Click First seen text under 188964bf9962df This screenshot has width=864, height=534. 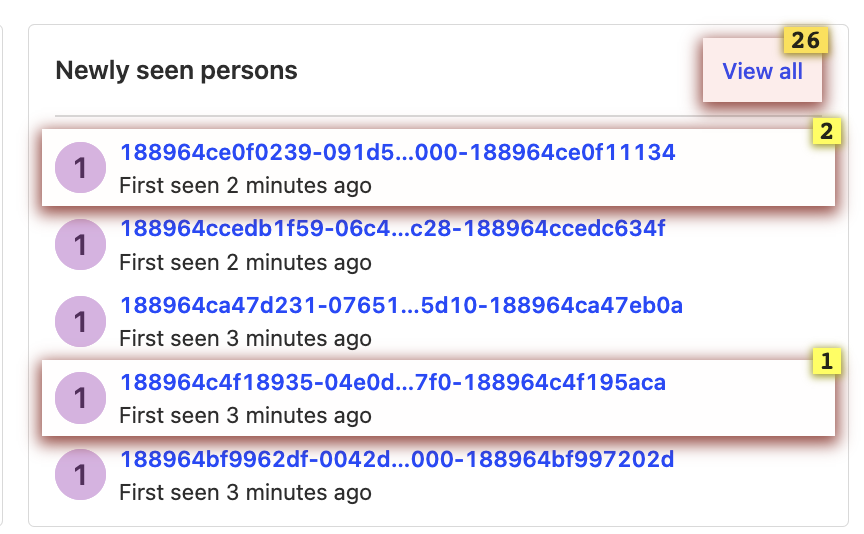[x=245, y=492]
